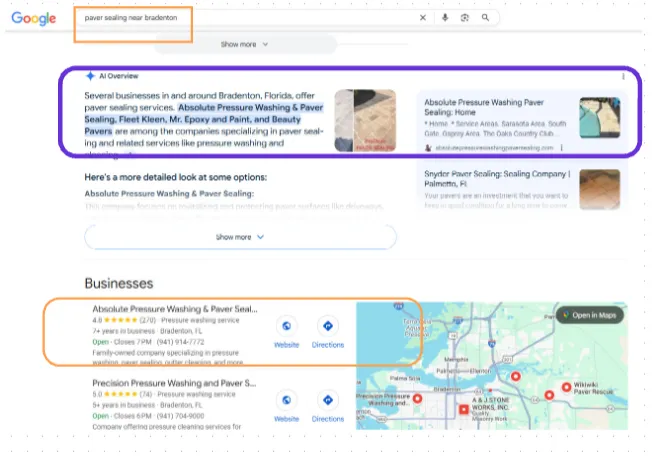Click the magnifying glass search icon
This screenshot has width=654, height=456.
point(485,18)
